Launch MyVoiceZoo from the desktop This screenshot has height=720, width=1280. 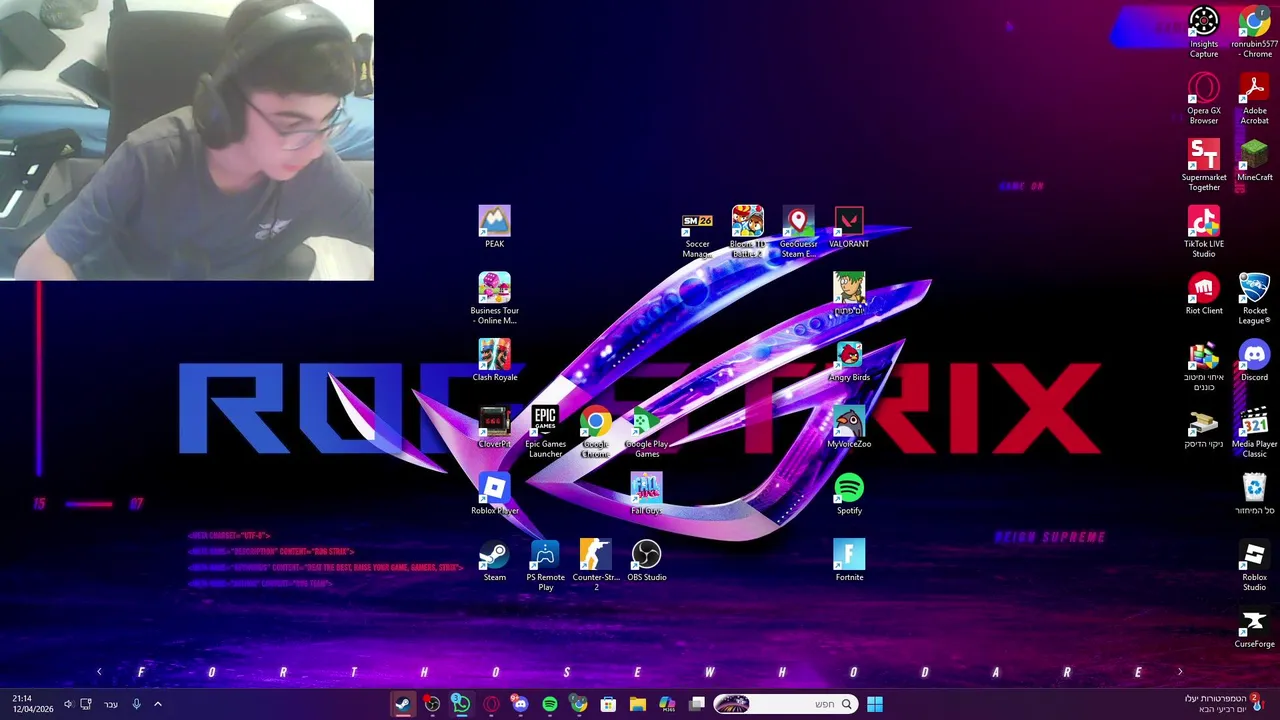point(849,427)
